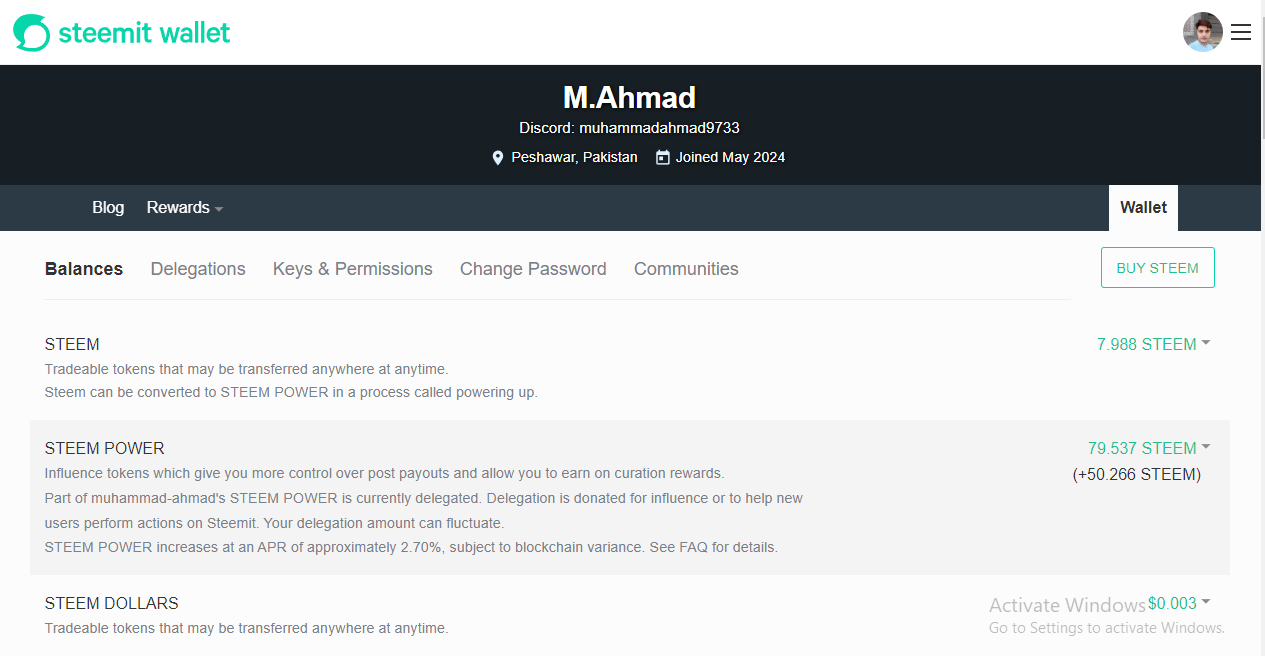Click the Steemit logo icon
The width and height of the screenshot is (1265, 656).
tap(31, 33)
